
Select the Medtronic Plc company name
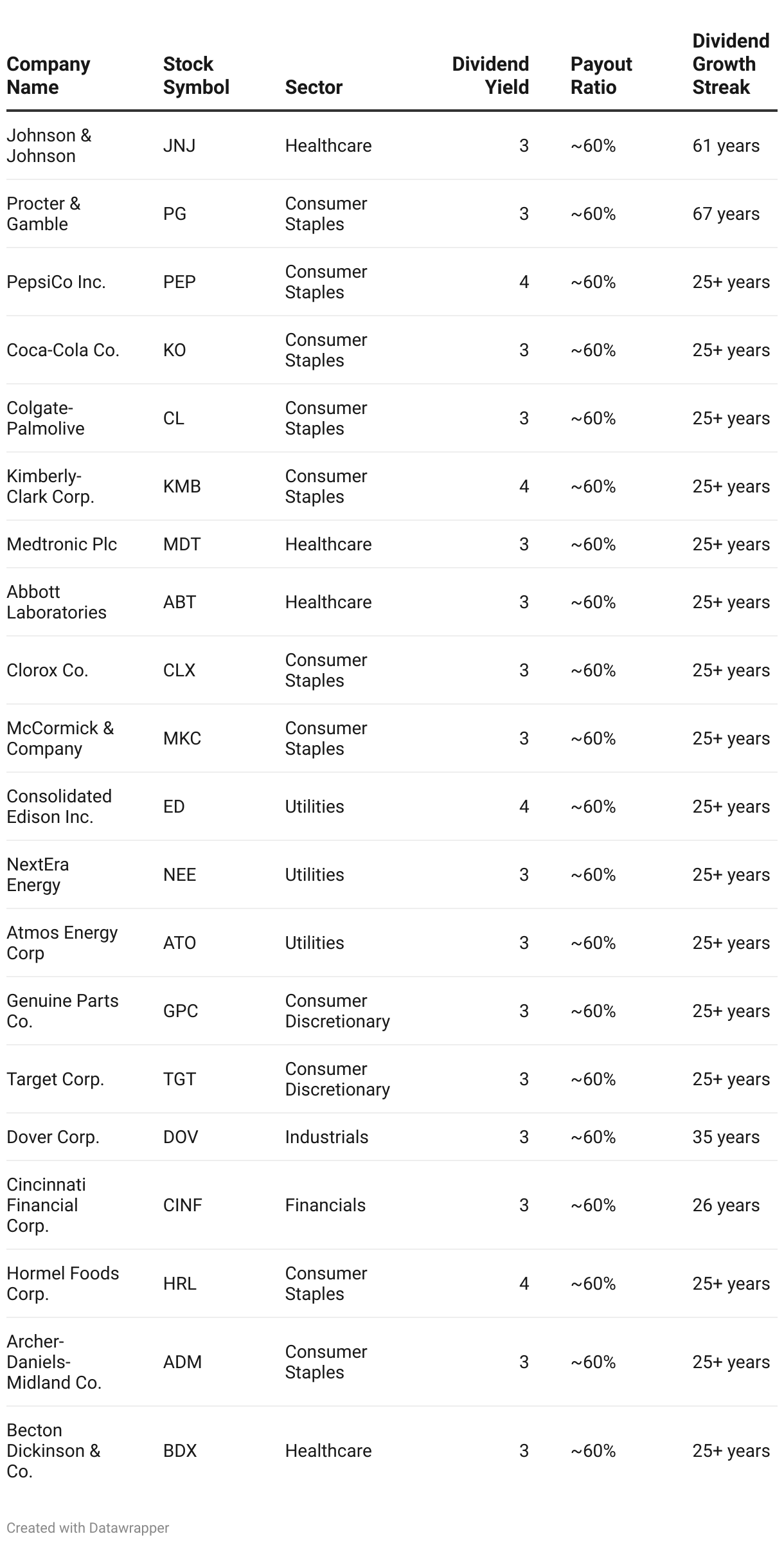point(62,545)
